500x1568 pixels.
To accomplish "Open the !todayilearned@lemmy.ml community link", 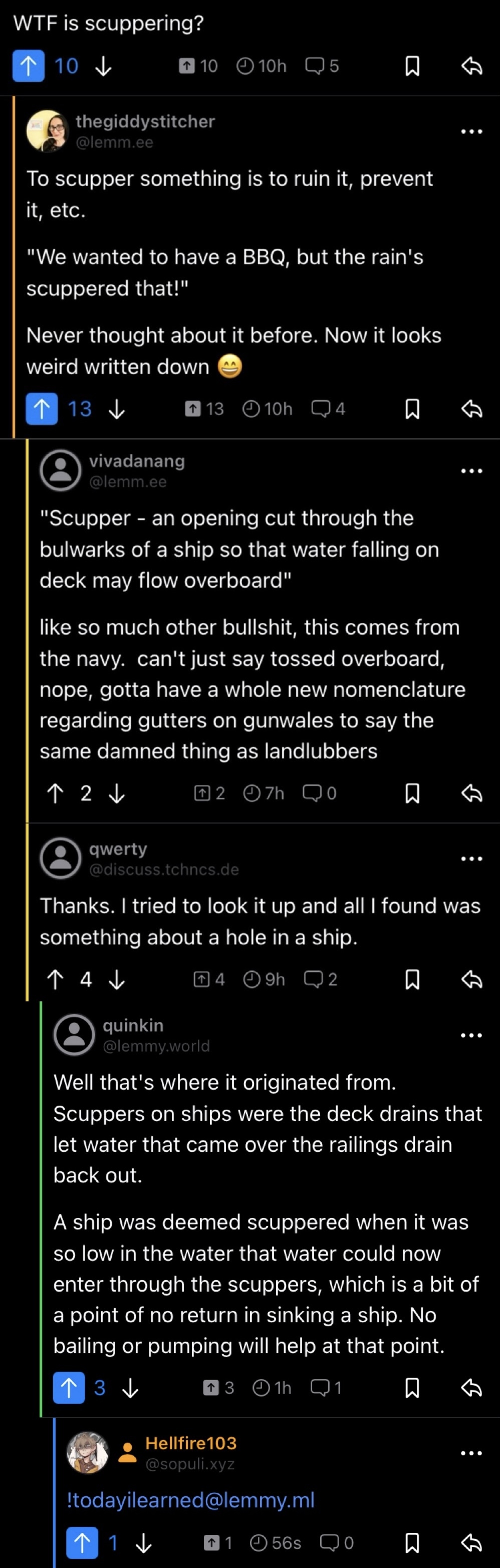I will coord(190,1500).
